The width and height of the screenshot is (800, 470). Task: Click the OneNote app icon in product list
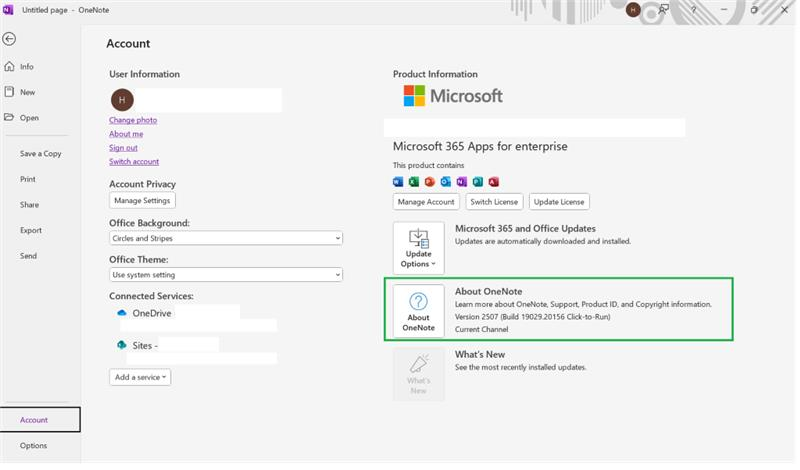click(x=462, y=182)
